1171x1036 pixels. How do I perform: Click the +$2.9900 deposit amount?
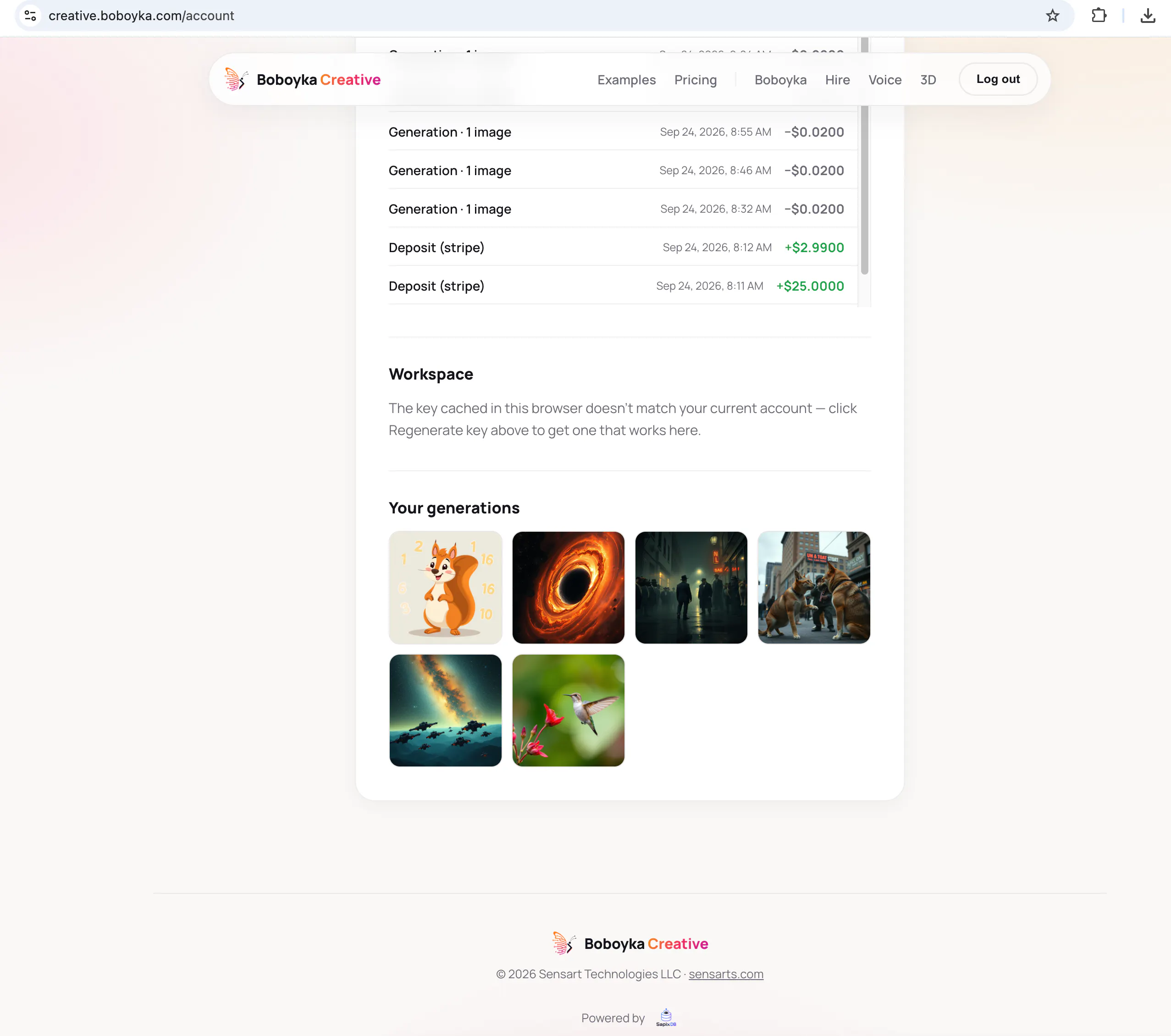point(814,248)
